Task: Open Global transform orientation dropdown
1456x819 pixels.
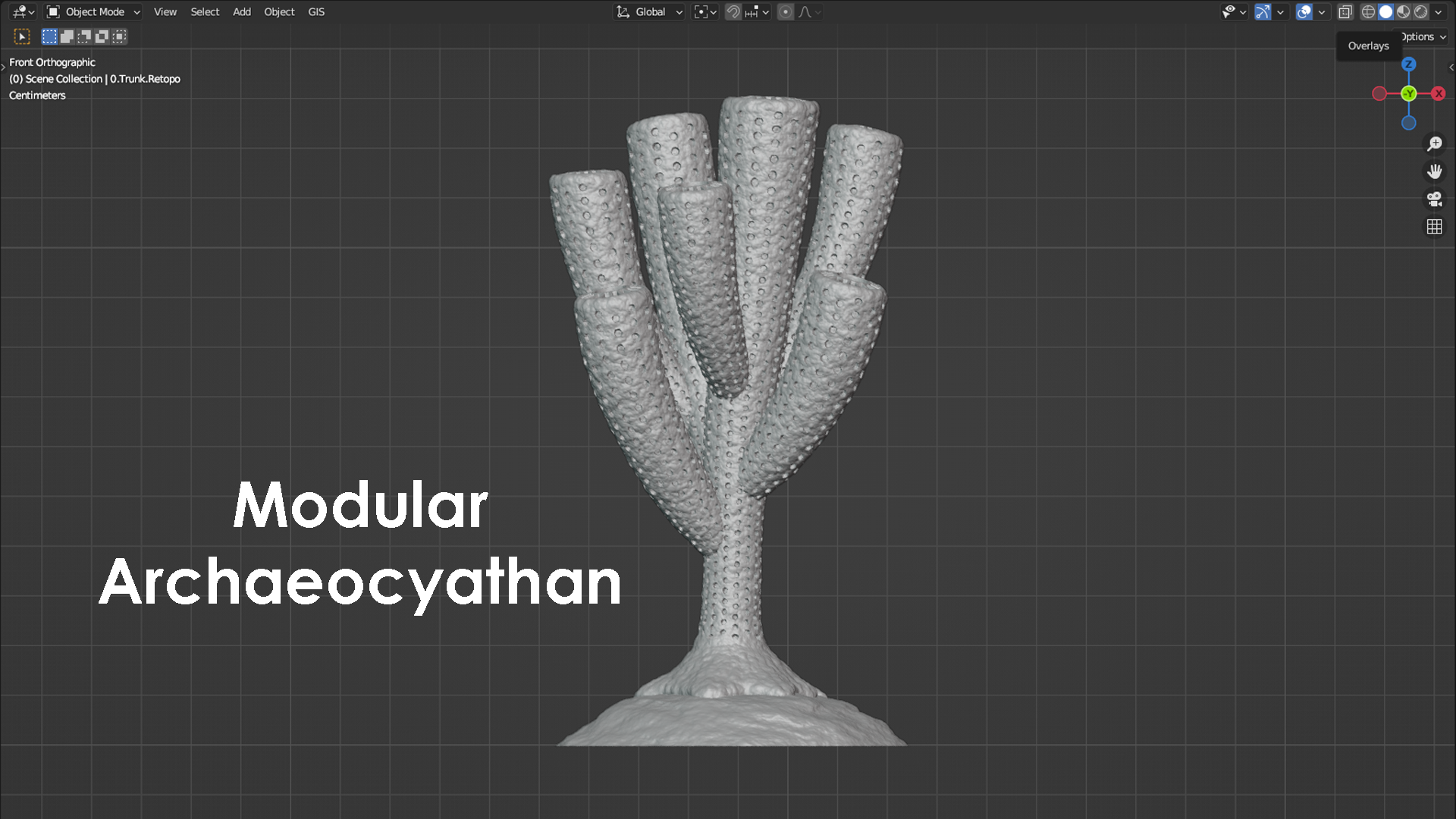Action: [650, 11]
